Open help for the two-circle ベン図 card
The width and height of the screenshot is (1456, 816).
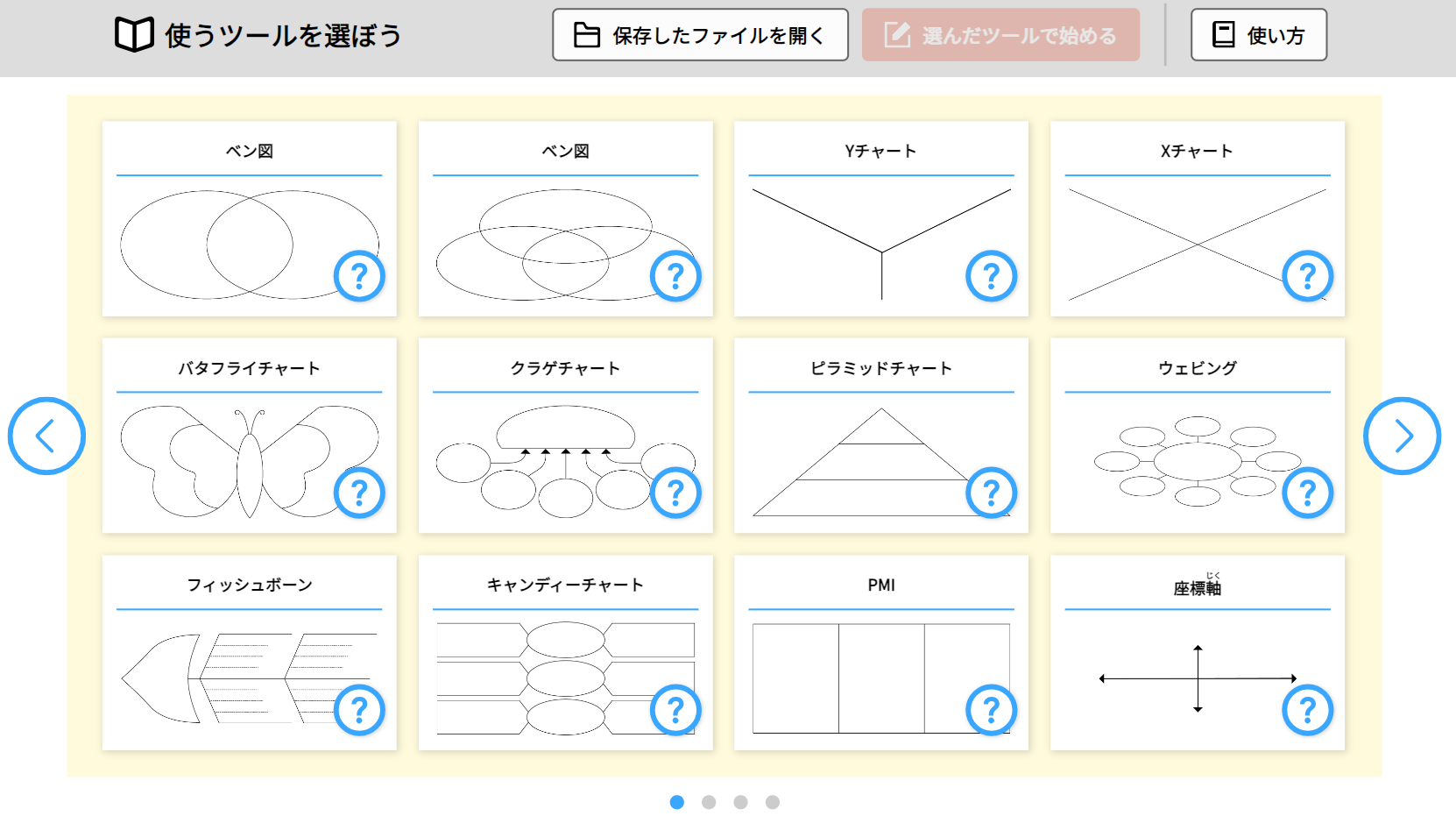359,276
